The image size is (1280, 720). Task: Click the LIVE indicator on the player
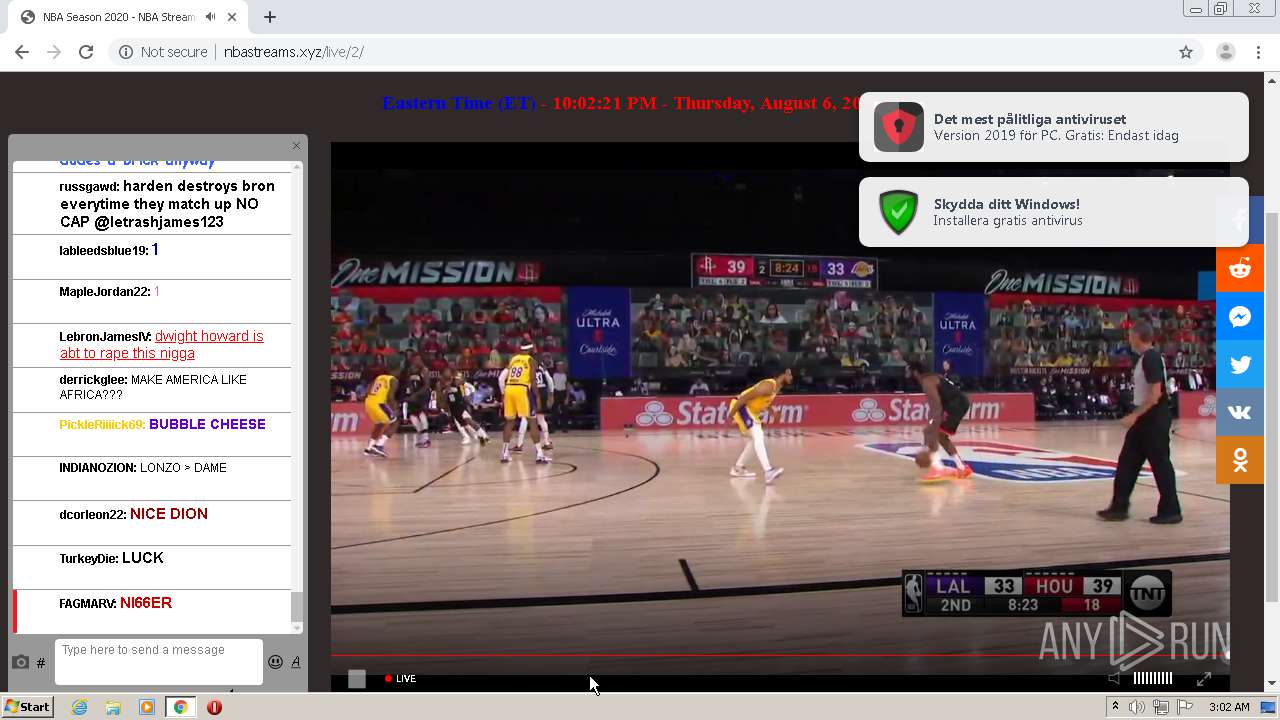coord(400,678)
